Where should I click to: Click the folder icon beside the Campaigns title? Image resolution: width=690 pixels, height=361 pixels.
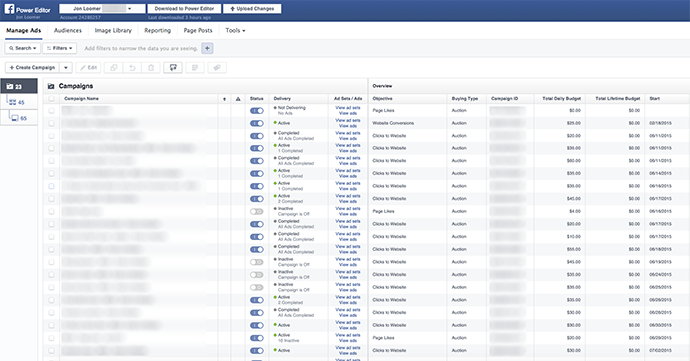[x=51, y=86]
